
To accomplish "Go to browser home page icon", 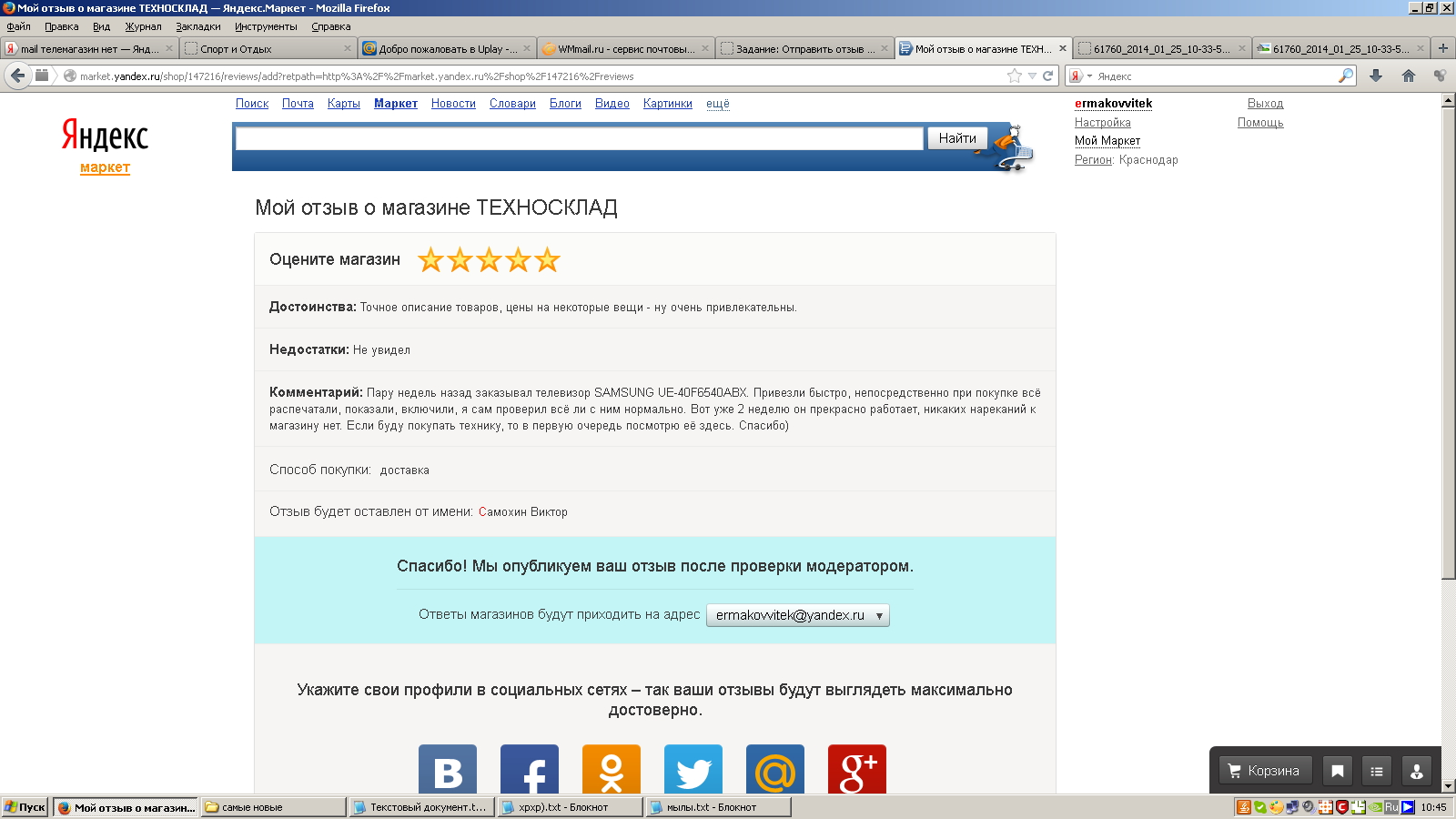I will click(x=1409, y=76).
